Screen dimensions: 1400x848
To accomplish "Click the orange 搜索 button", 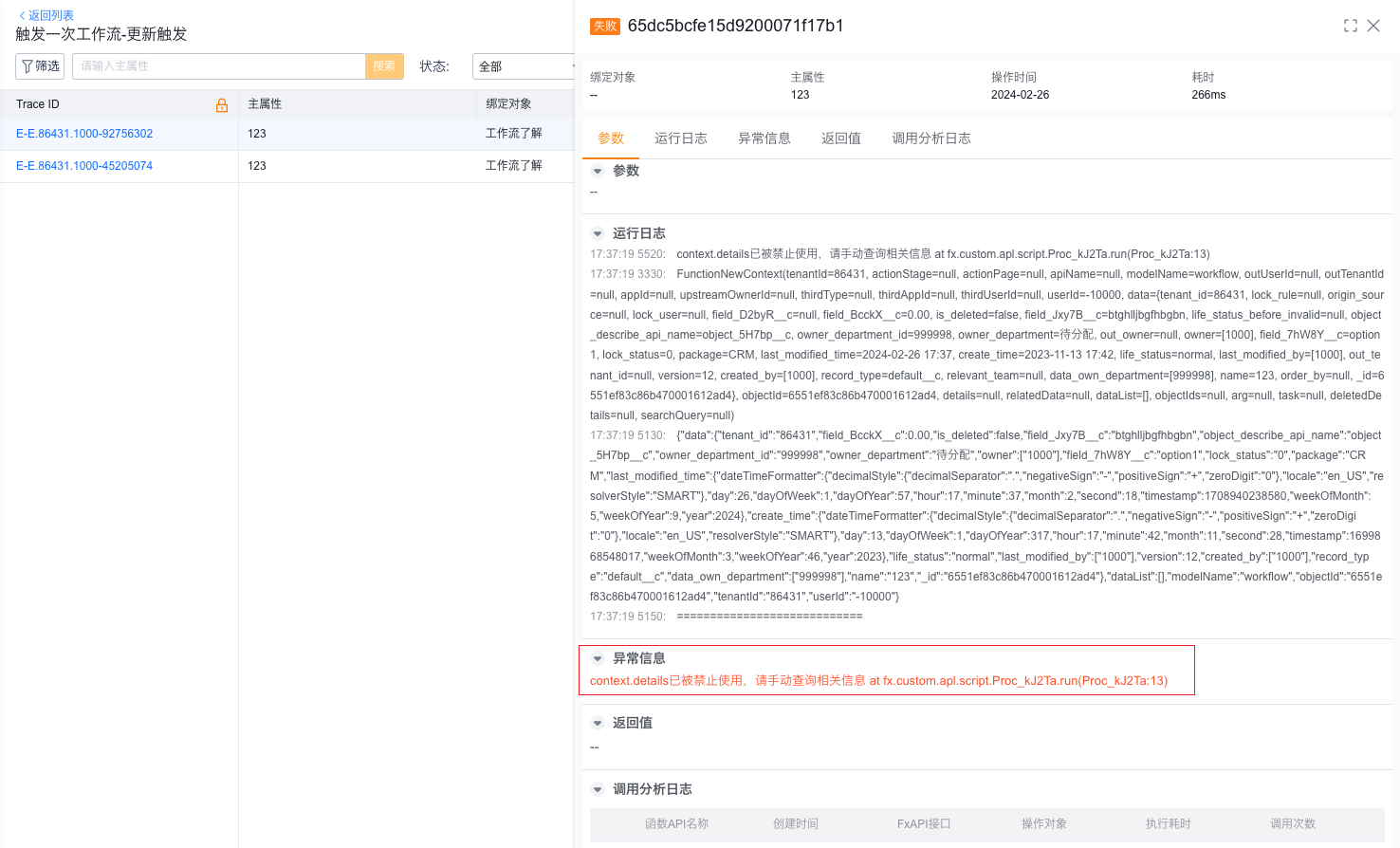I will pyautogui.click(x=384, y=66).
